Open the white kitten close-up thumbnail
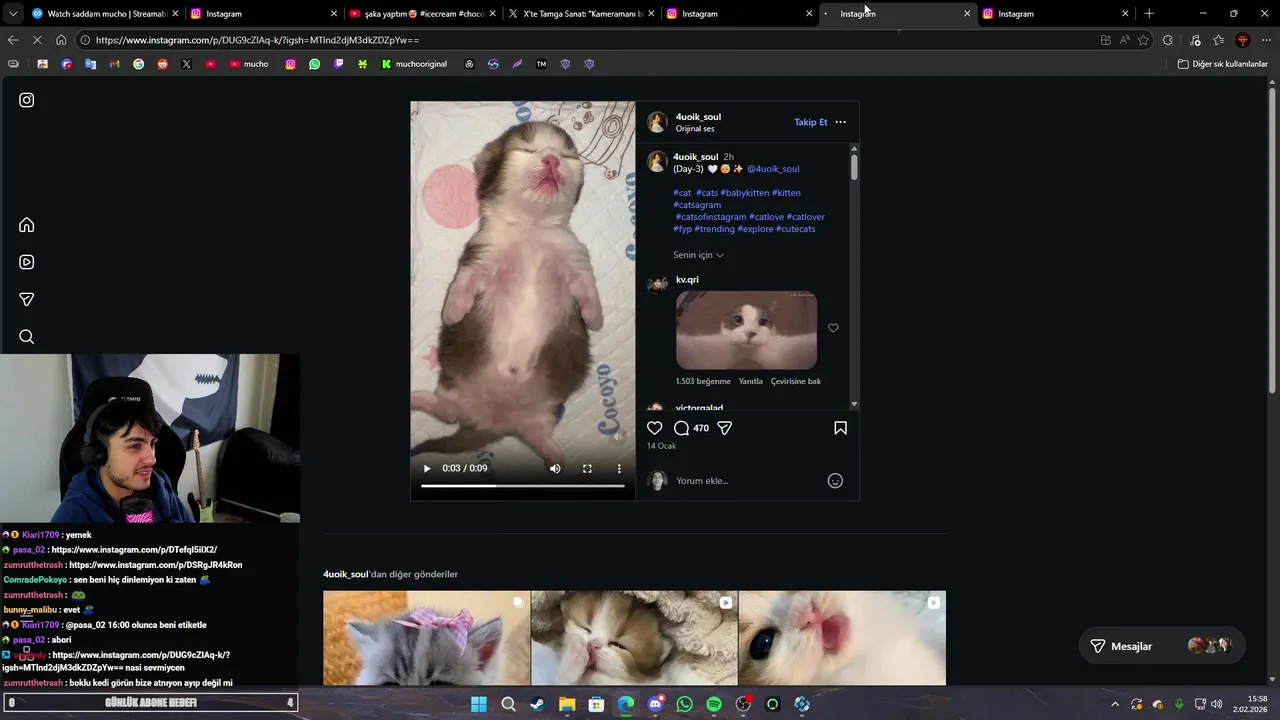Screen dimensions: 1280x720 coord(842,638)
